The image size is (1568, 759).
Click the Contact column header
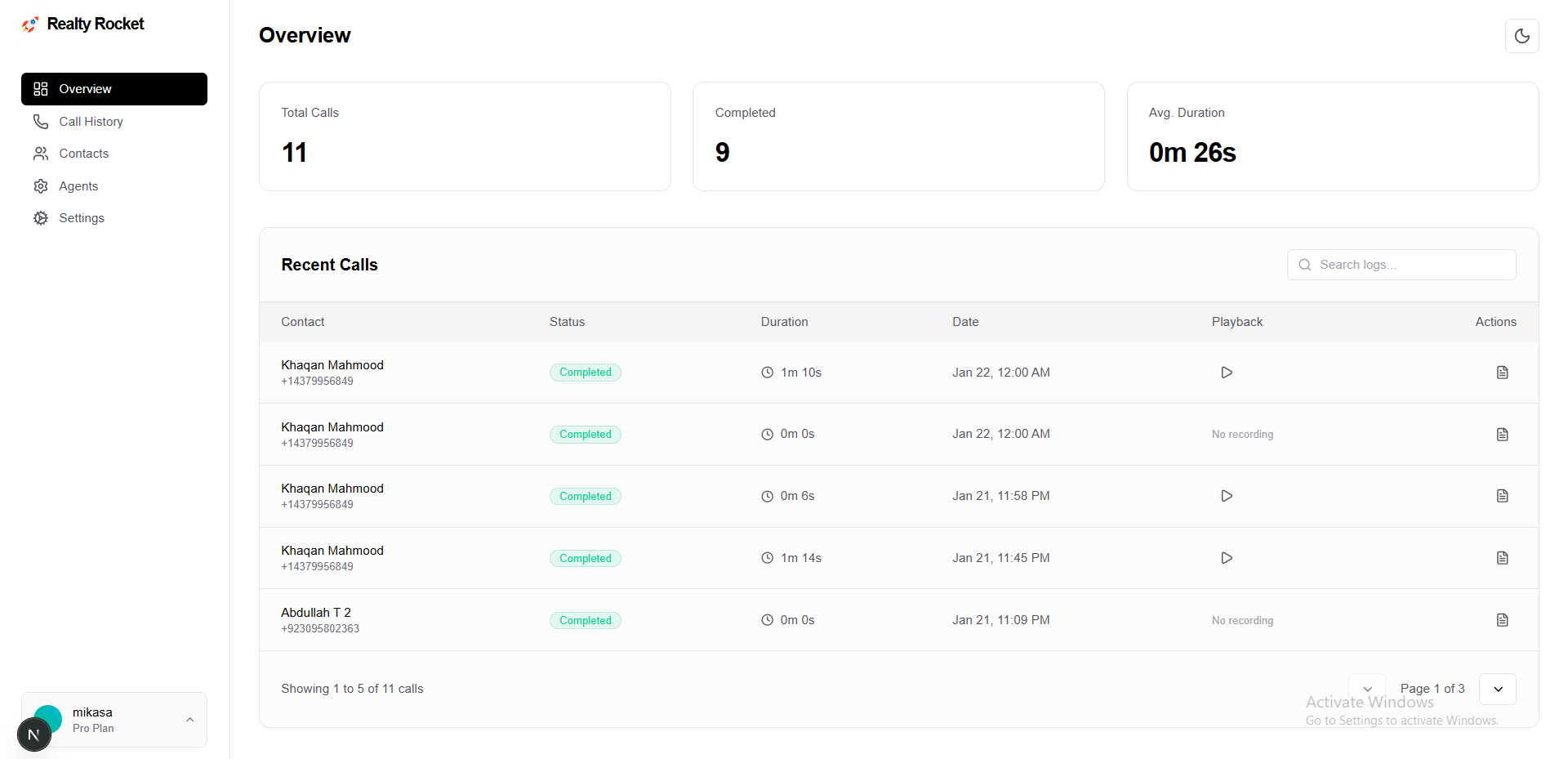pyautogui.click(x=303, y=322)
